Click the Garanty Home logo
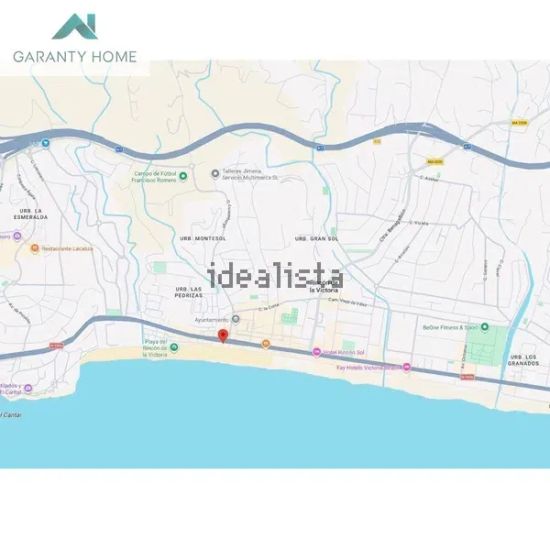The width and height of the screenshot is (550, 550). [75, 39]
